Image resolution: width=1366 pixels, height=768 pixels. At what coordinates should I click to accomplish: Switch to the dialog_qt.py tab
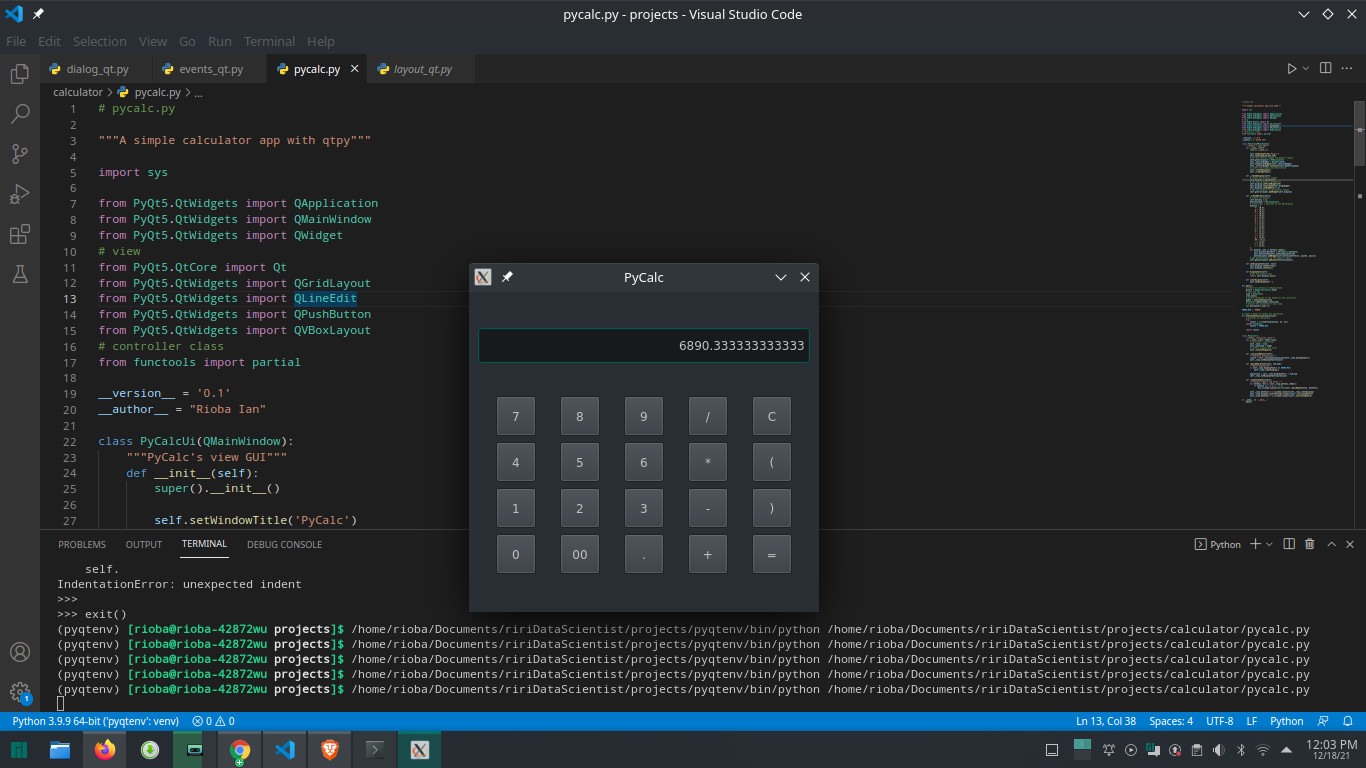coord(97,69)
